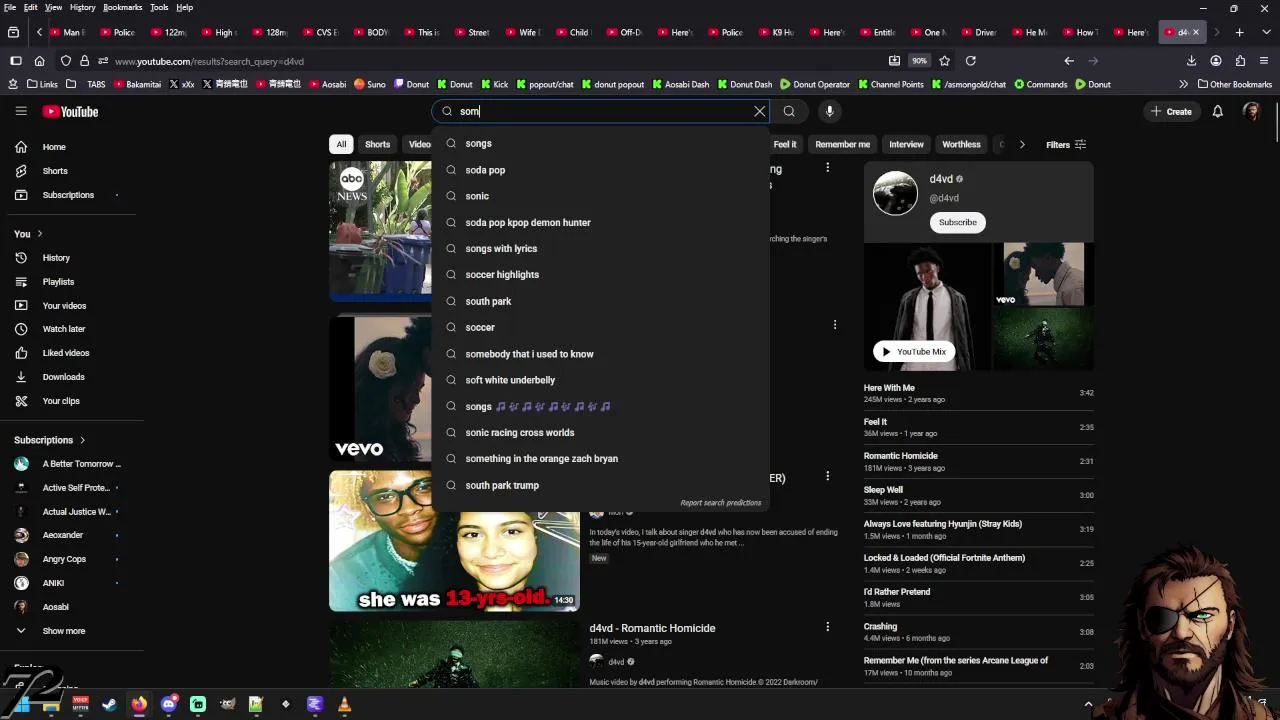Open the account avatar menu
The height and width of the screenshot is (720, 1280).
coord(1251,111)
